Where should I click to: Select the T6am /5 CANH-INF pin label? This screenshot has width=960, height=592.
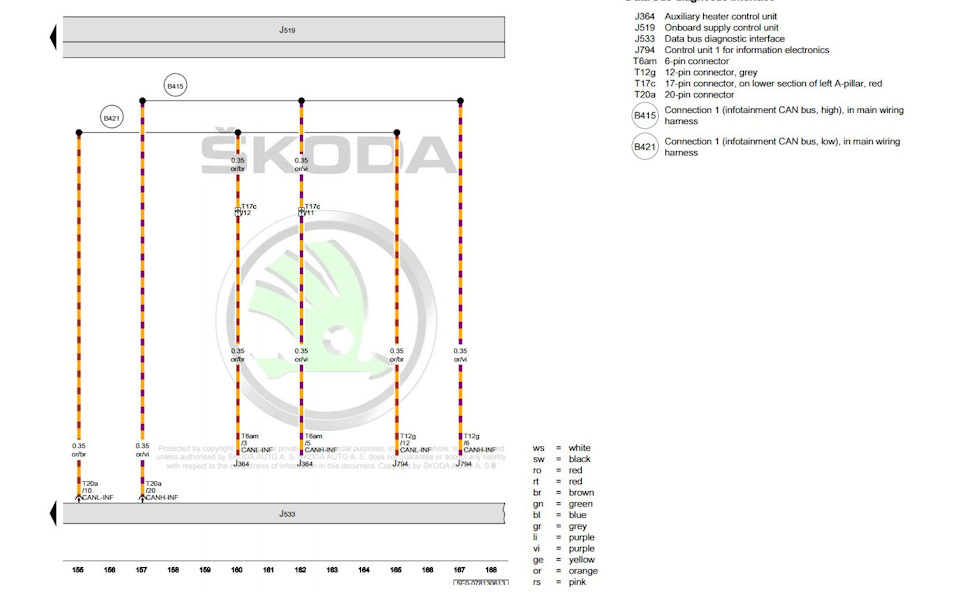click(320, 443)
